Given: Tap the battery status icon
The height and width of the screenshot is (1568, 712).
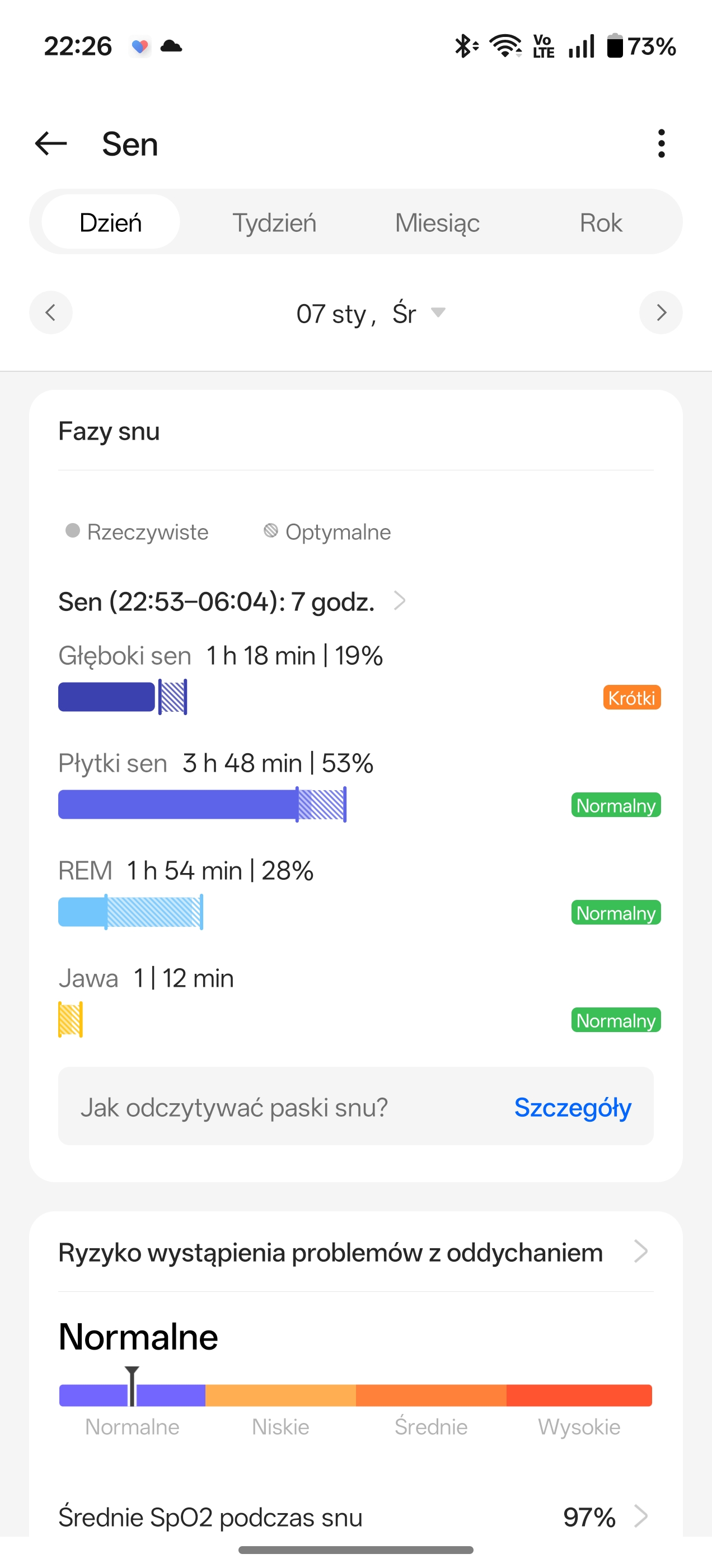Looking at the screenshot, I should [615, 46].
